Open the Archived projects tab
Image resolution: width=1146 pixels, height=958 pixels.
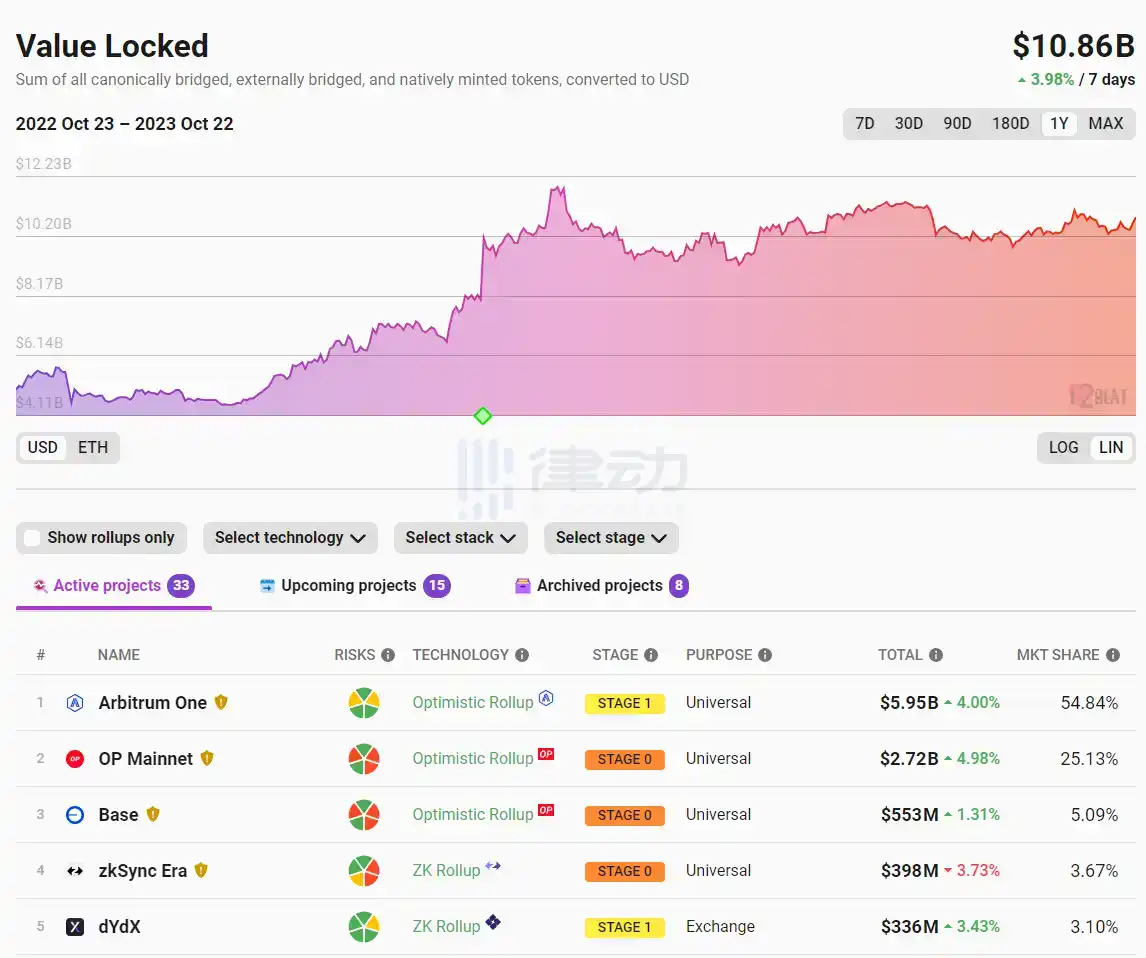[599, 586]
